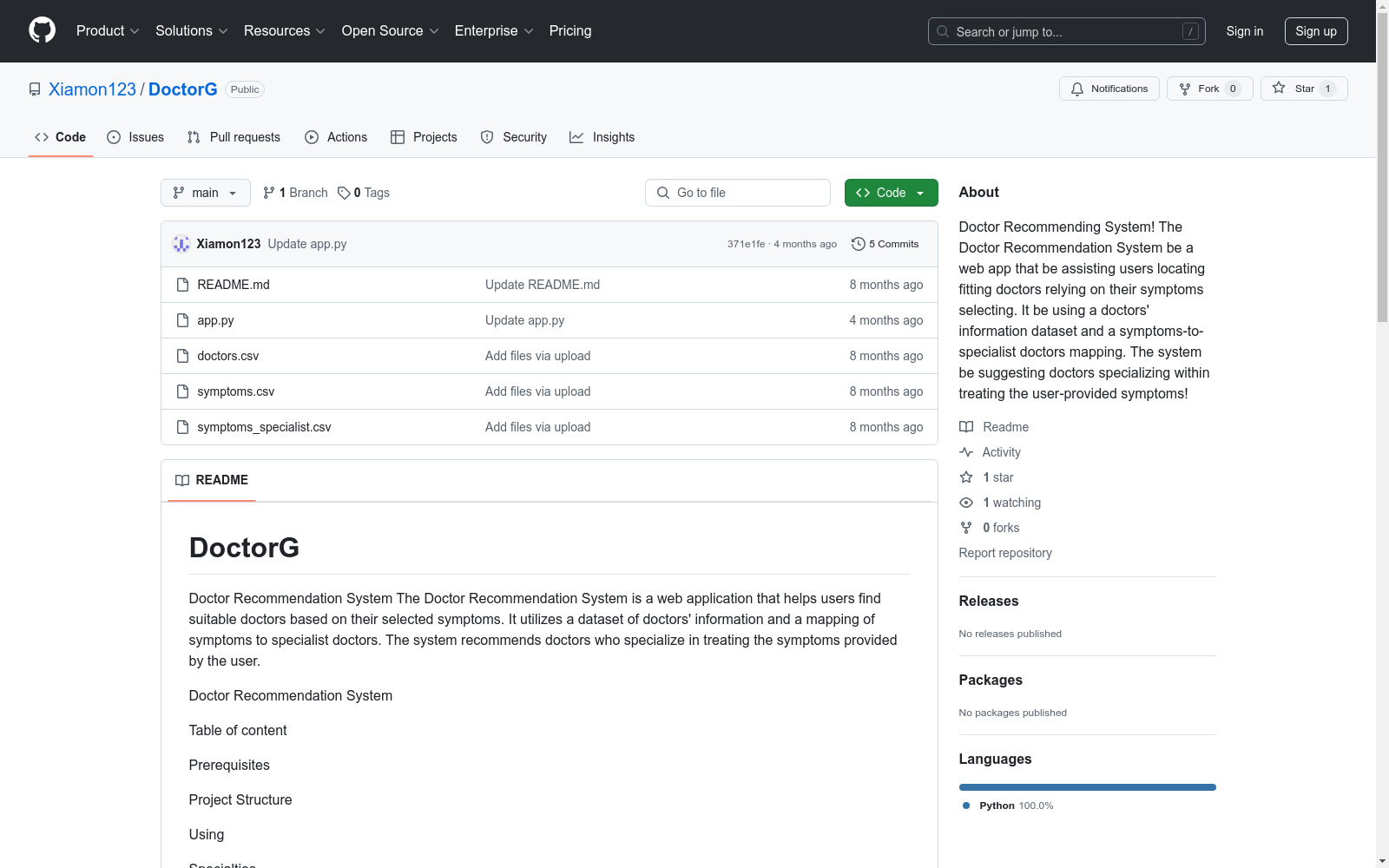Viewport: 1389px width, 868px height.
Task: Click the Sign up button
Action: 1316,31
